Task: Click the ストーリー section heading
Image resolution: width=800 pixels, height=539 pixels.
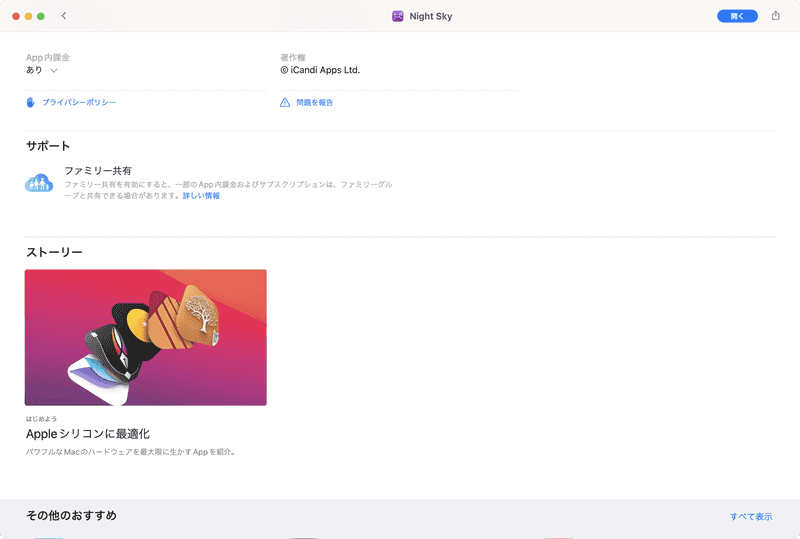Action: 54,252
